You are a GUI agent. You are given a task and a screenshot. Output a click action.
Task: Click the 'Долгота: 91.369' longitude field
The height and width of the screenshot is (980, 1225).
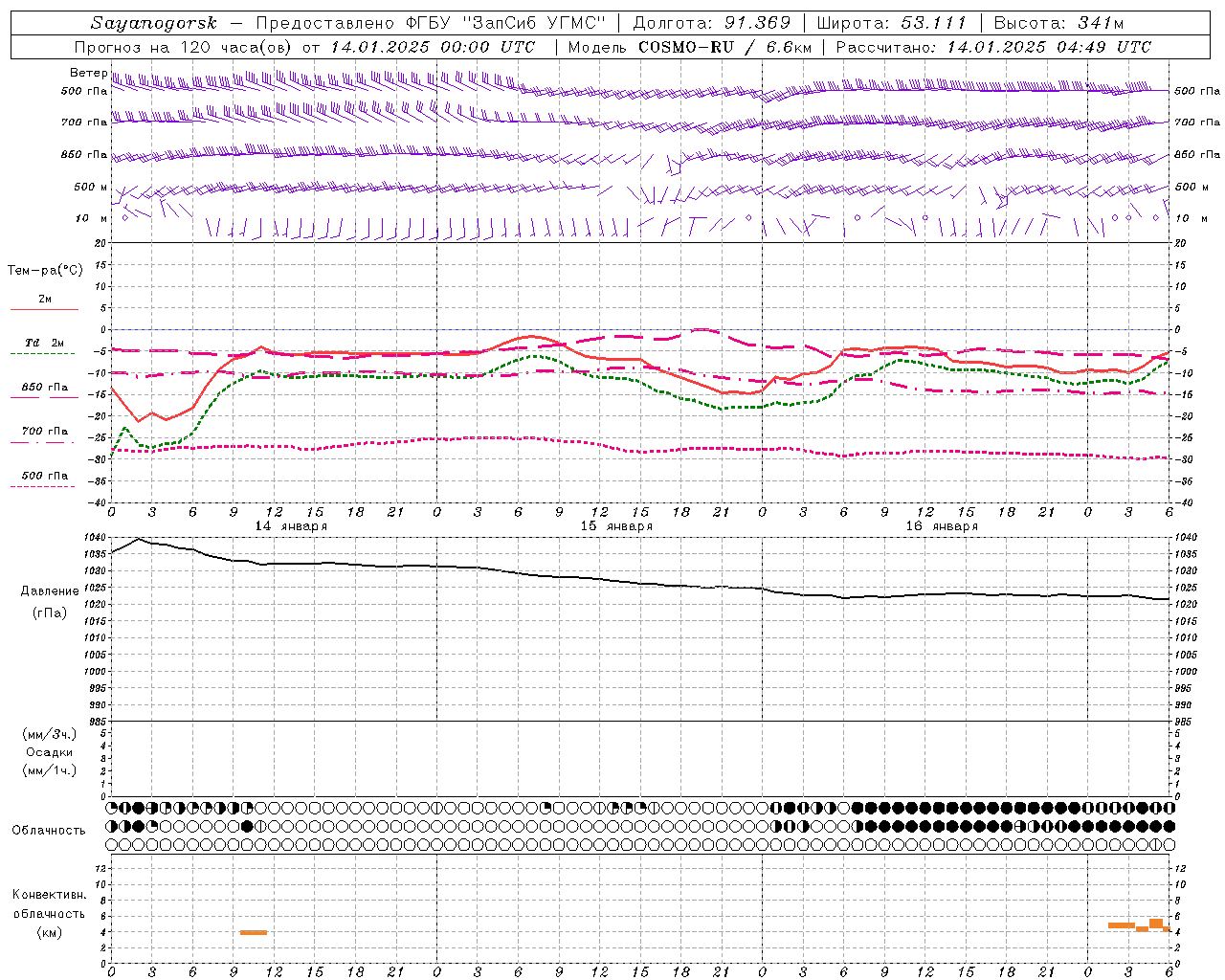712,23
